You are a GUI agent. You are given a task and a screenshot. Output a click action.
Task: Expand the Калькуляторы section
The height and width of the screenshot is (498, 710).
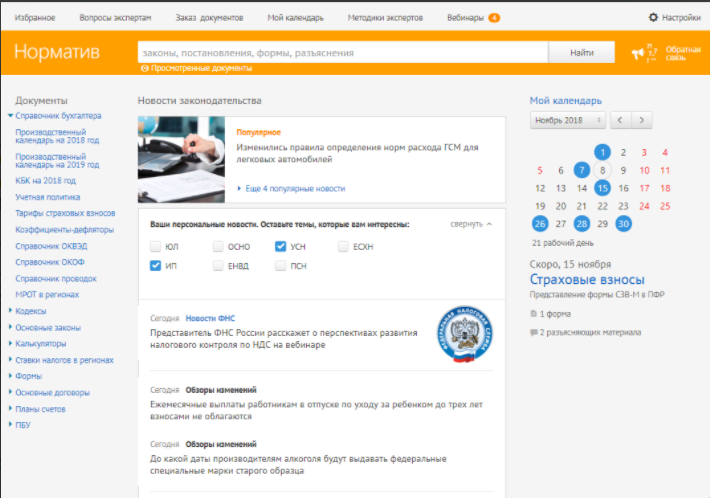tap(10, 343)
